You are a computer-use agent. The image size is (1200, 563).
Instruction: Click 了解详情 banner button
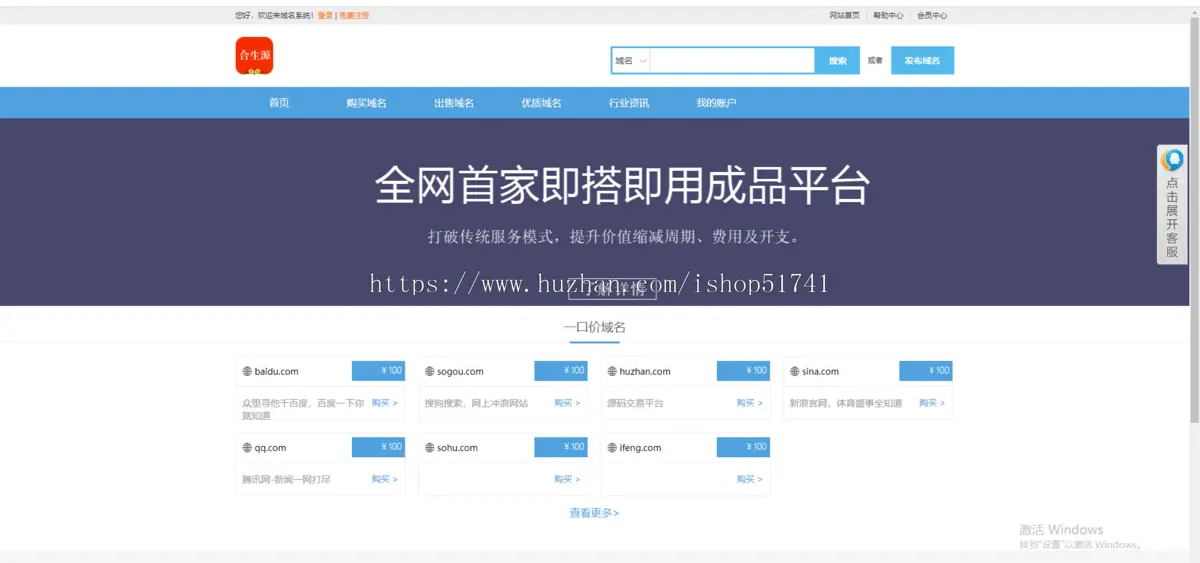[x=612, y=289]
